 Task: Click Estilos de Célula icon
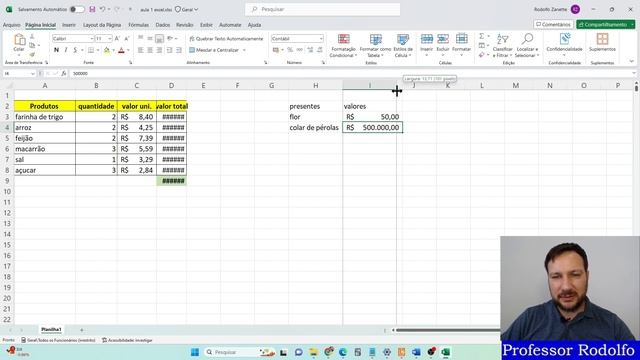tap(403, 40)
